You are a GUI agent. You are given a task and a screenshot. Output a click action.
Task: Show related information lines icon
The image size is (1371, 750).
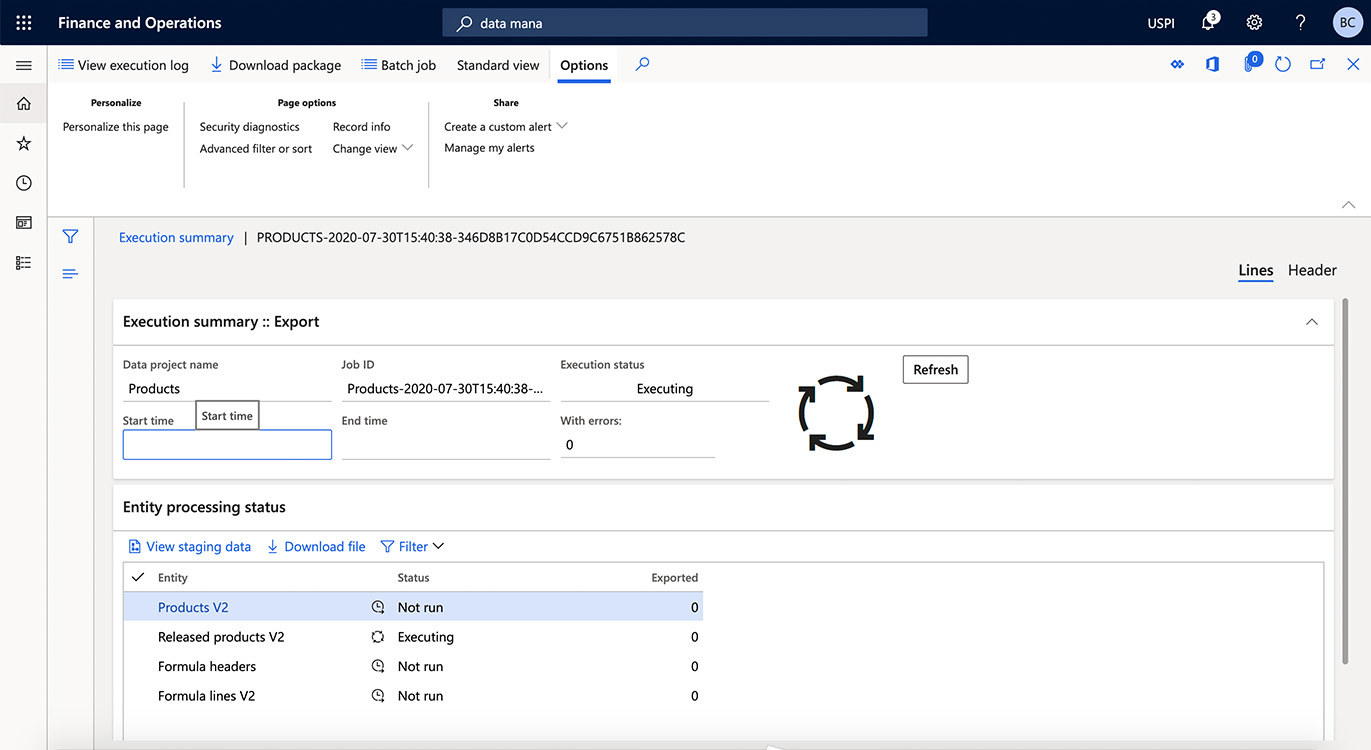coord(70,274)
